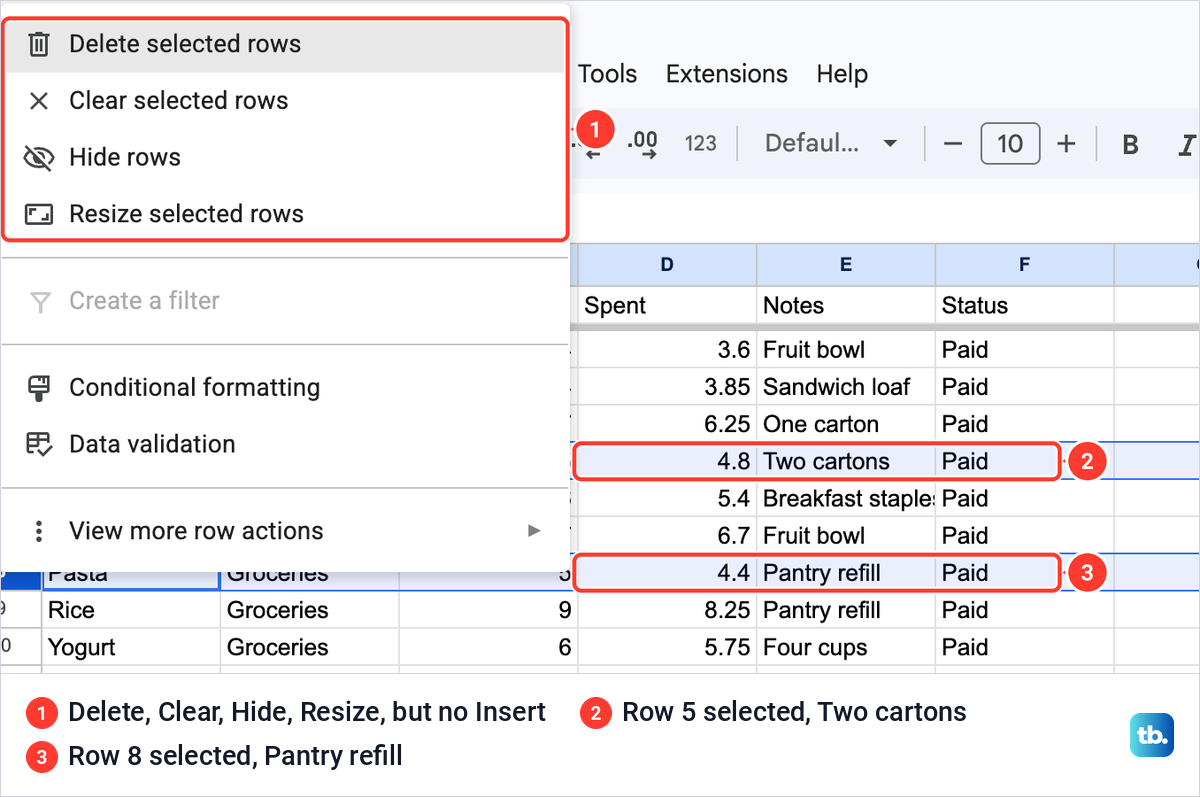This screenshot has width=1200, height=797.
Task: Select column E header
Action: (x=846, y=265)
